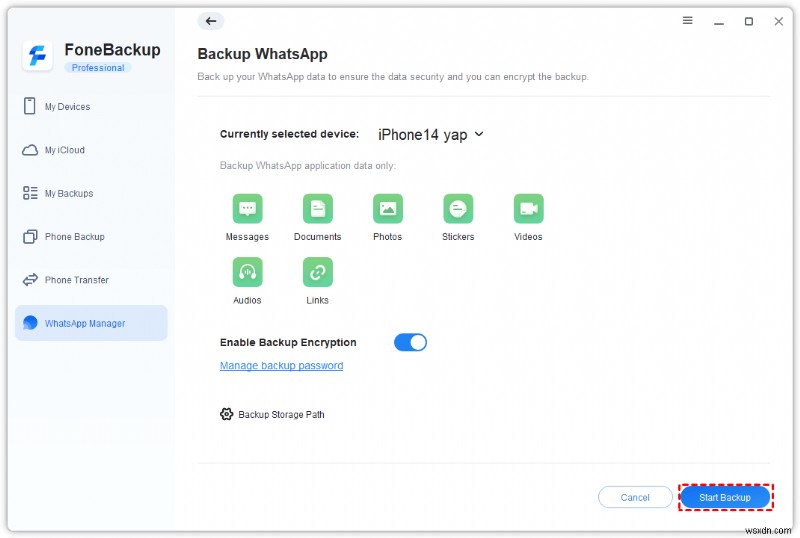Click the Backup WhatsApp application data only text
The width and height of the screenshot is (800, 538).
point(308,165)
